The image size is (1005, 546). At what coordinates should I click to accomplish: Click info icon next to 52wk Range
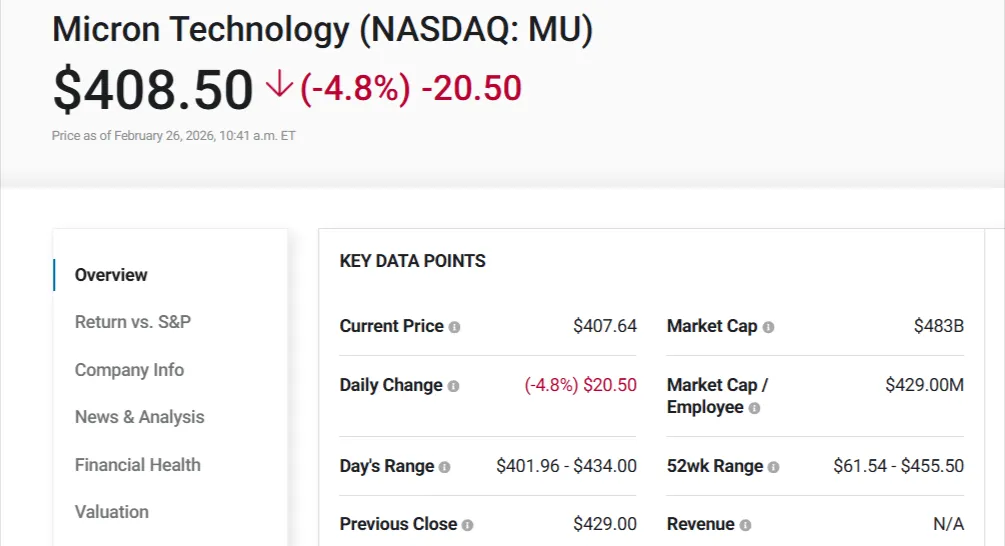point(774,467)
